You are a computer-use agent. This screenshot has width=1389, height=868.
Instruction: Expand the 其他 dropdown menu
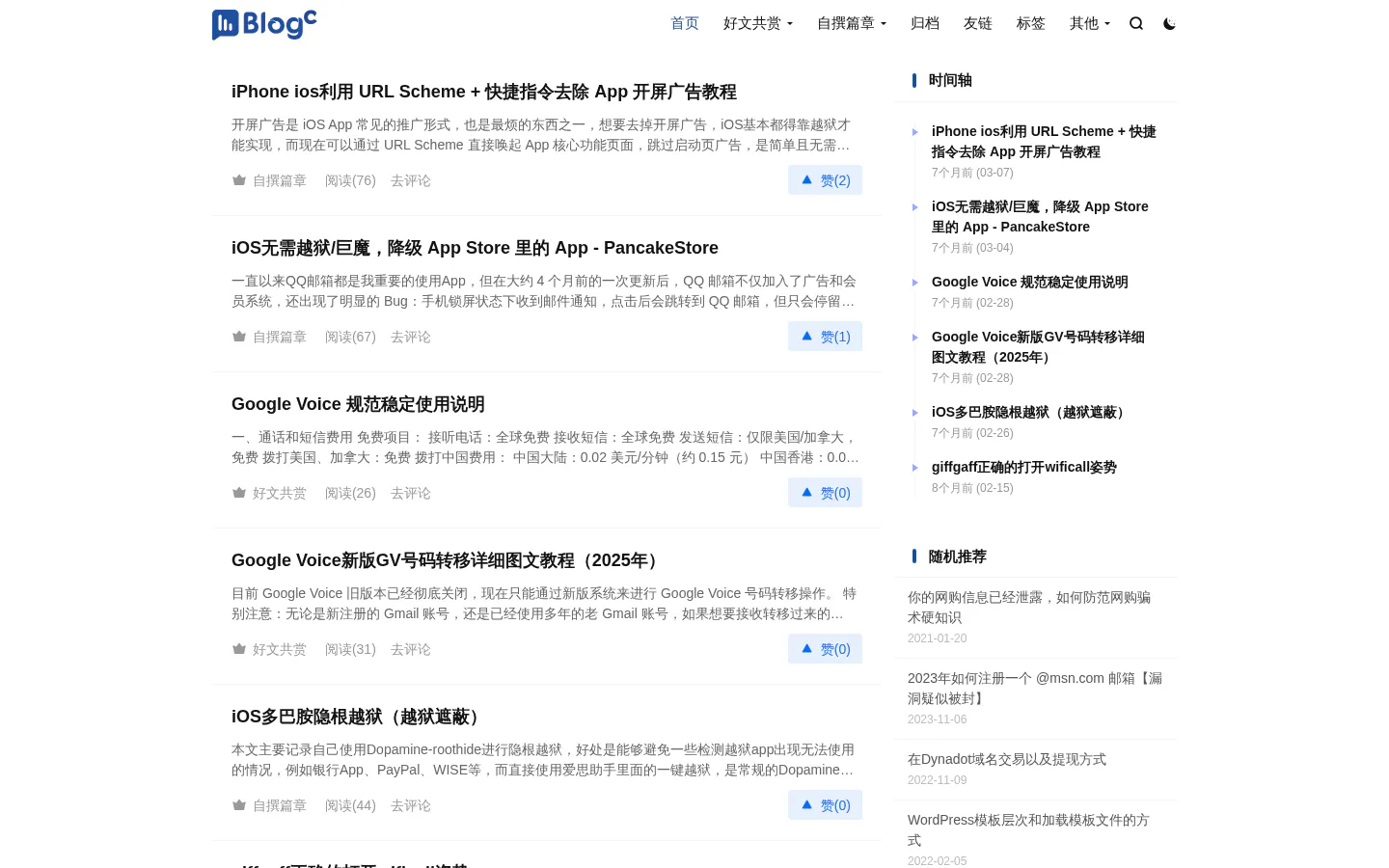point(1090,23)
